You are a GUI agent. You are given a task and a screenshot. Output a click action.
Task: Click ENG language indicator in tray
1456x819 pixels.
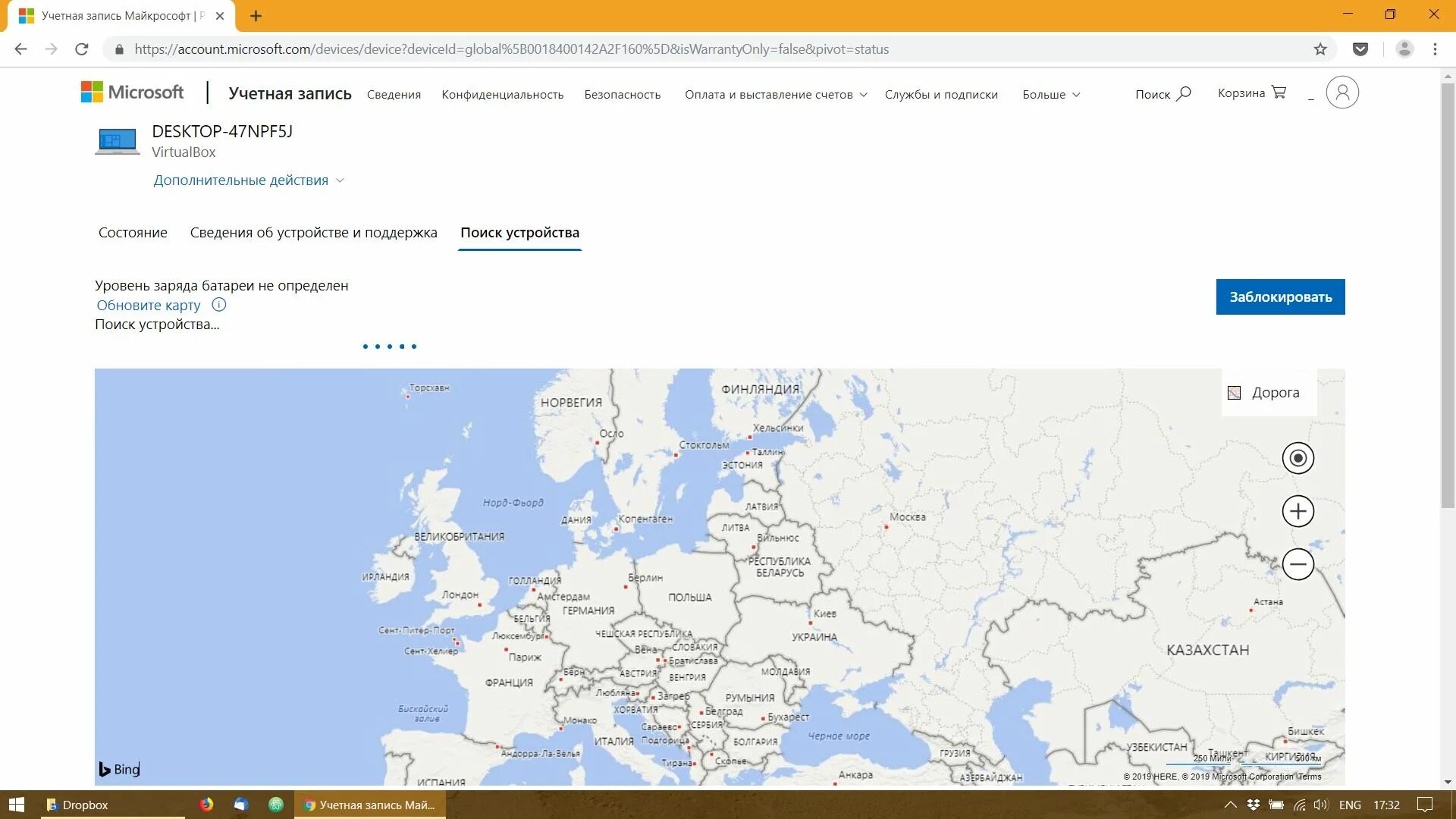1350,805
